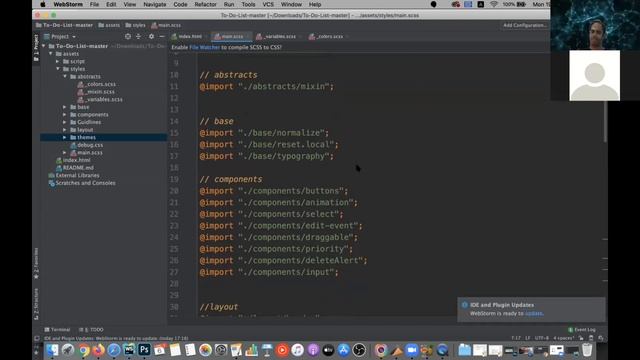Collapse the styles folder arrow
Image resolution: width=640 pixels, height=360 pixels.
pyautogui.click(x=58, y=69)
